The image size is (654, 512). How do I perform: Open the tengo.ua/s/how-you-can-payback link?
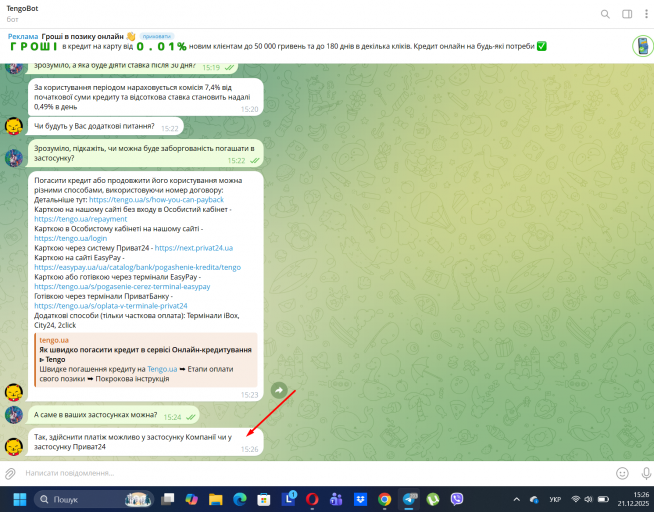pos(156,200)
